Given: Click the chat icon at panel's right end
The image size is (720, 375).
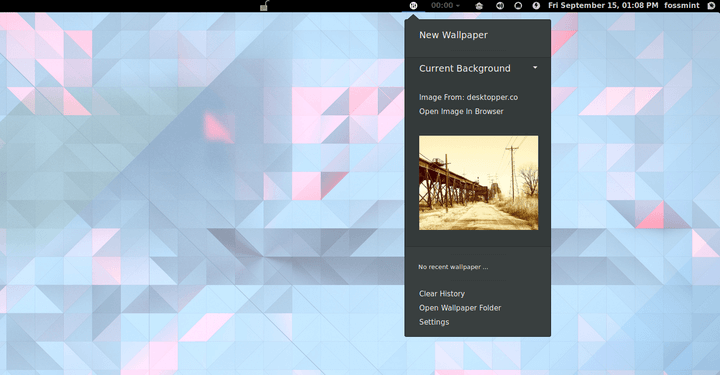Looking at the screenshot, I should point(711,6).
